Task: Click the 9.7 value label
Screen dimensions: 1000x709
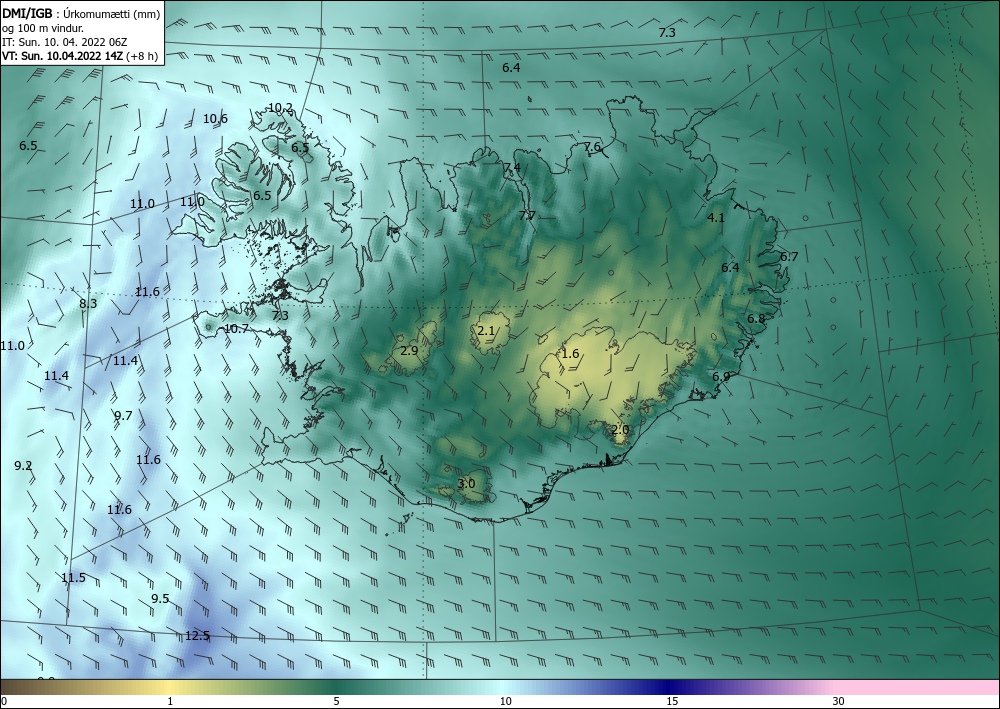Action: pyautogui.click(x=123, y=416)
